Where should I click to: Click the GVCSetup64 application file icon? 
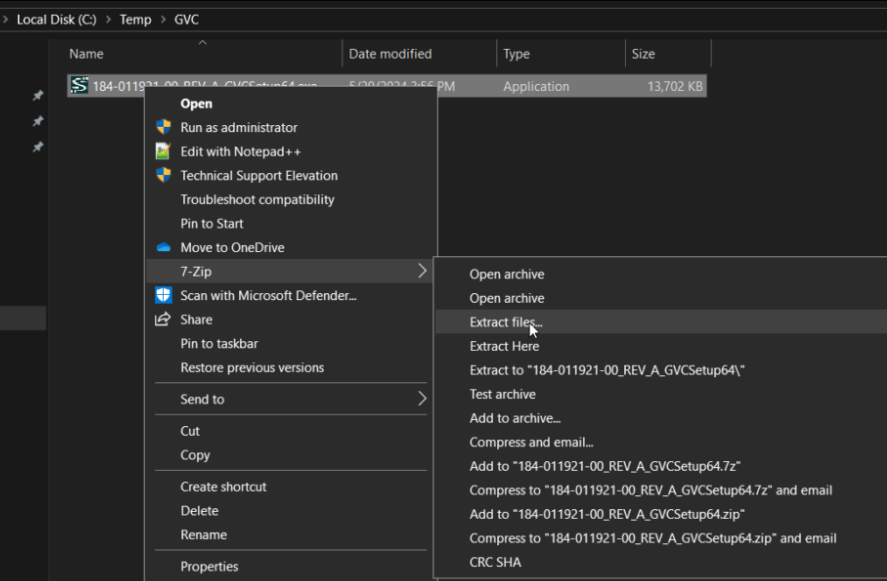click(79, 86)
